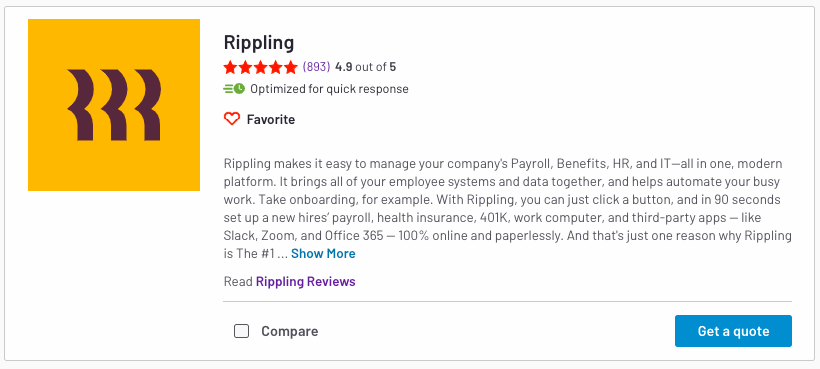Click the Compare label text
The height and width of the screenshot is (369, 820).
click(290, 331)
